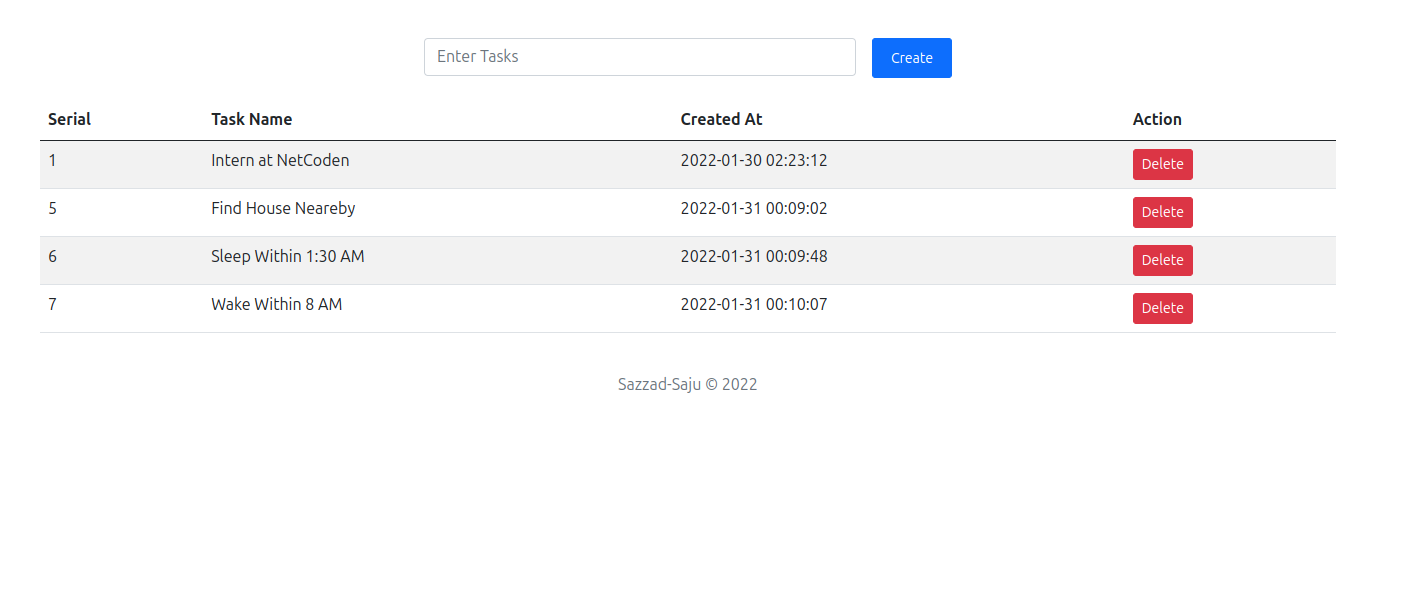Click the Find House Neareby task name

click(x=283, y=208)
